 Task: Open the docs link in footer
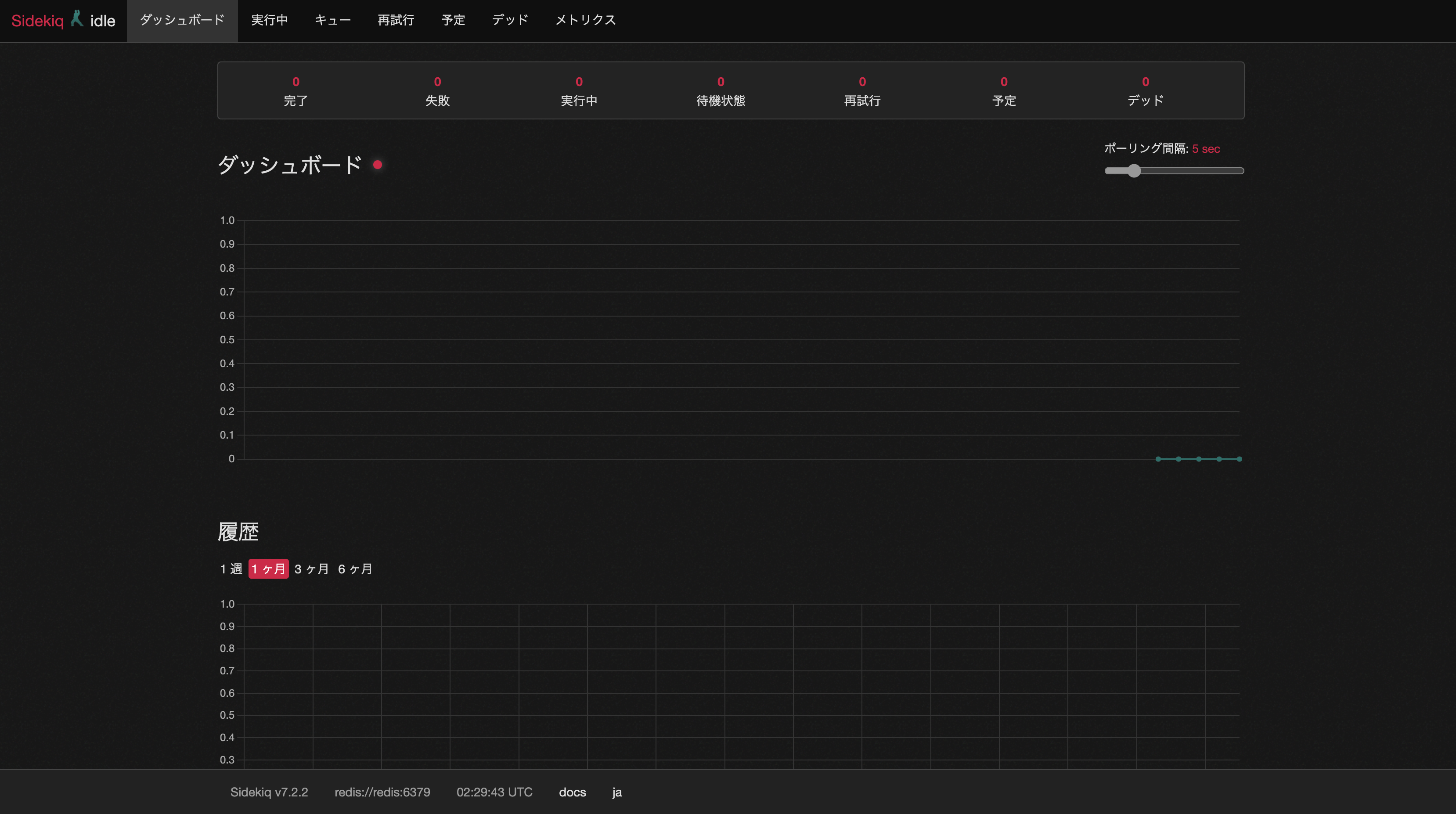(572, 792)
